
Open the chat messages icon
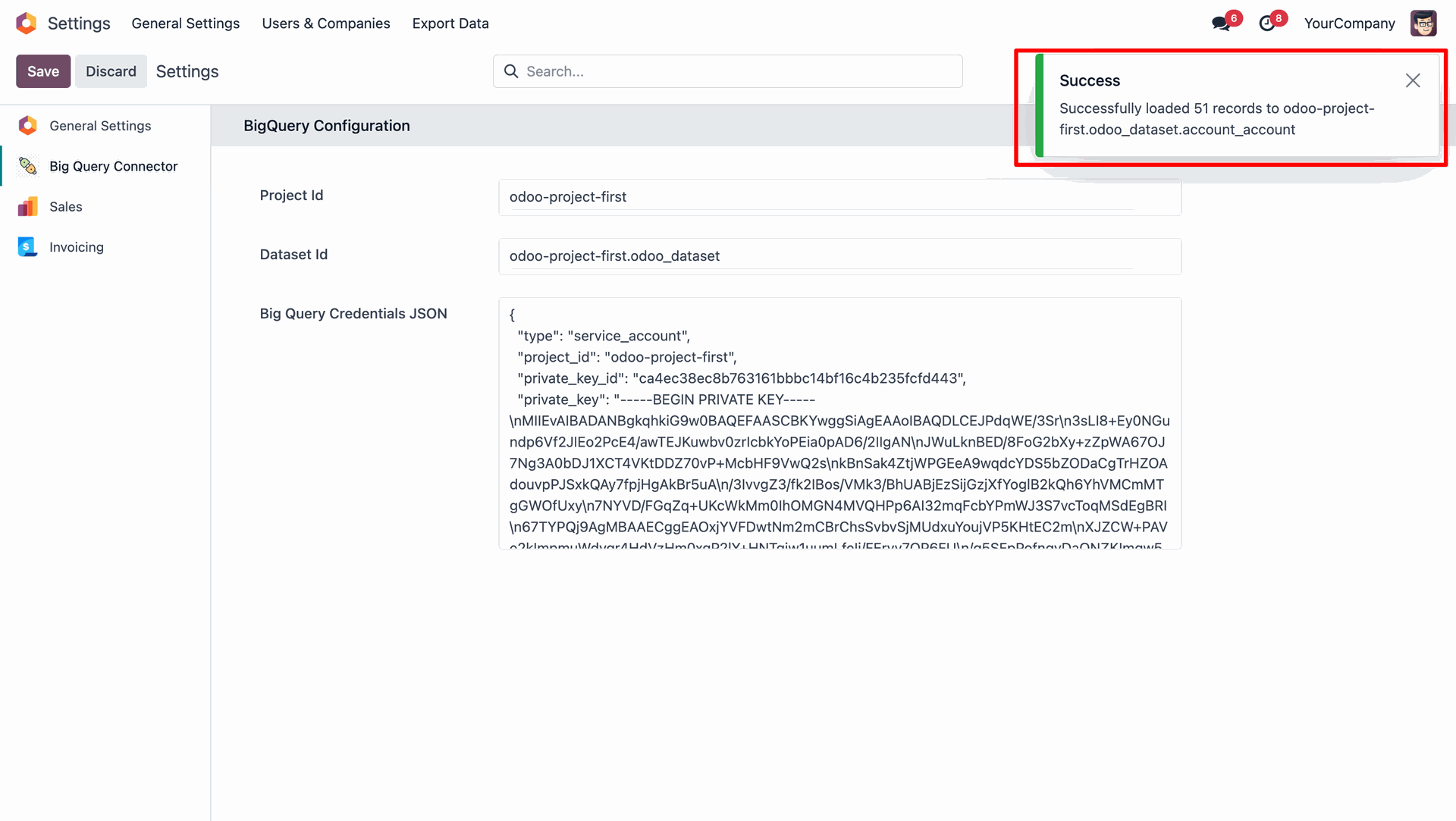(1220, 24)
